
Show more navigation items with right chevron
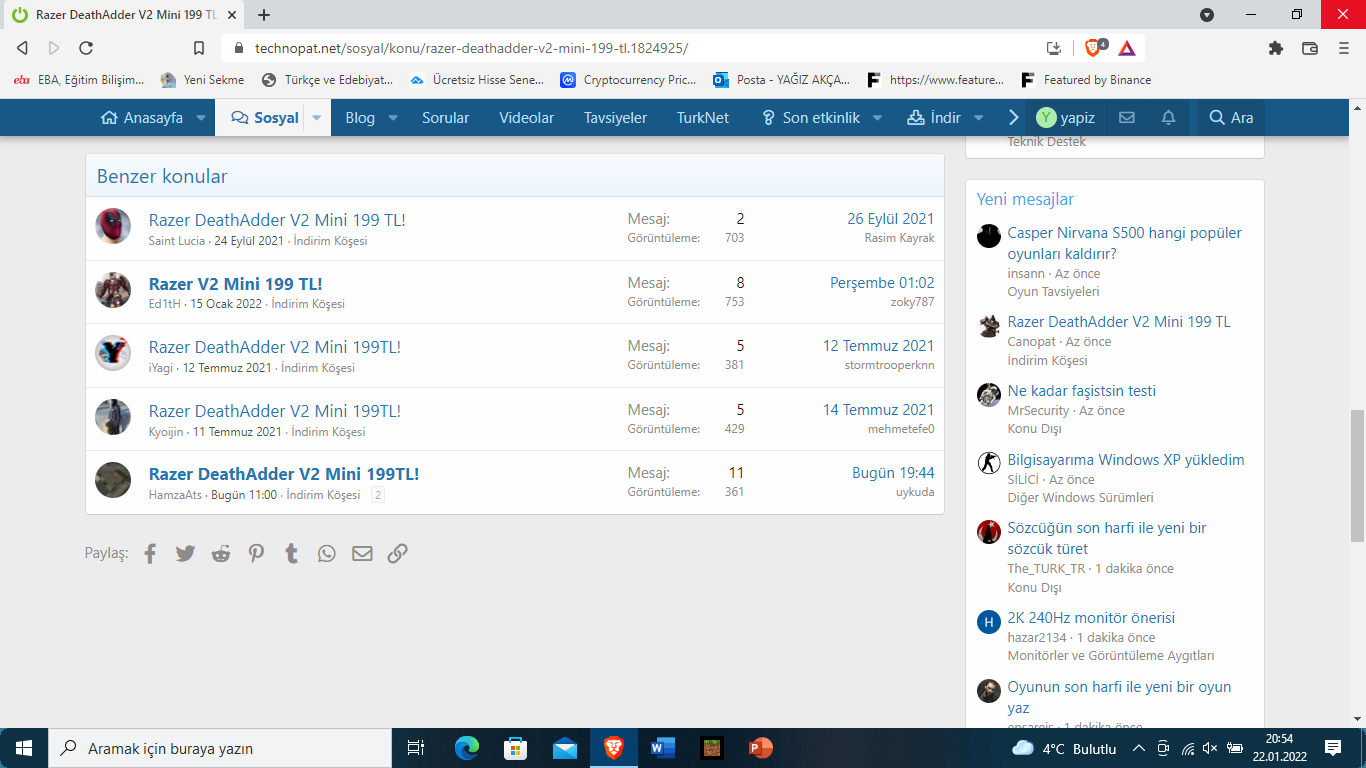[1013, 117]
